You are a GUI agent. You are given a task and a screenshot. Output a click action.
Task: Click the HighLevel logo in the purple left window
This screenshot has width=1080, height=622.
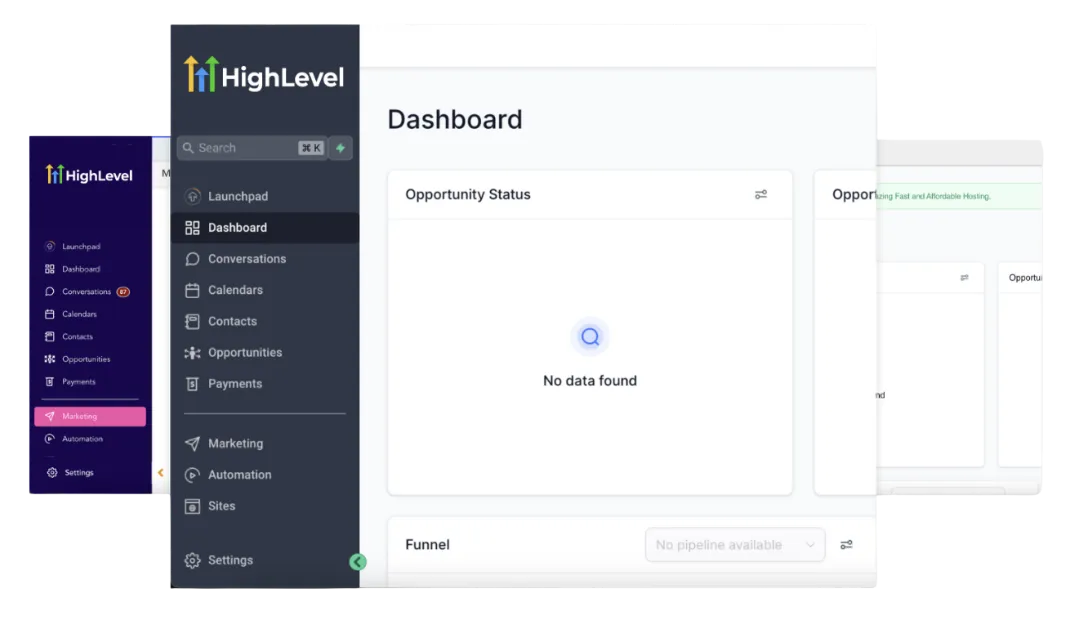point(90,175)
